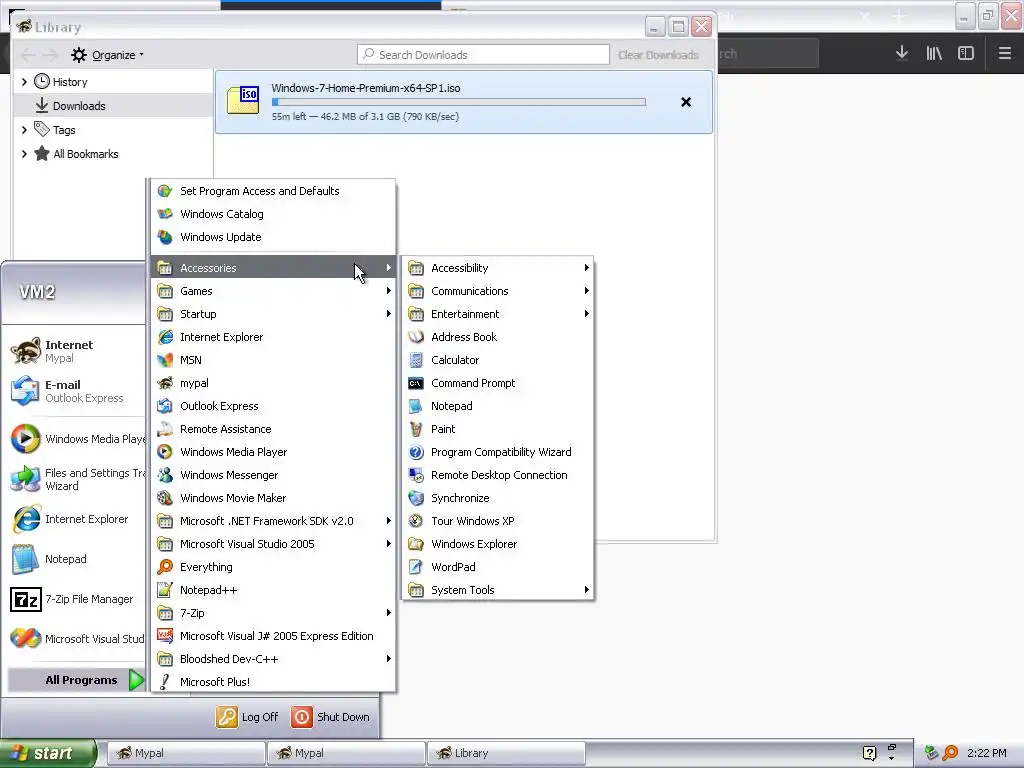This screenshot has width=1024, height=768.
Task: Open 7-Zip File Manager pinned item
Action: 73,599
